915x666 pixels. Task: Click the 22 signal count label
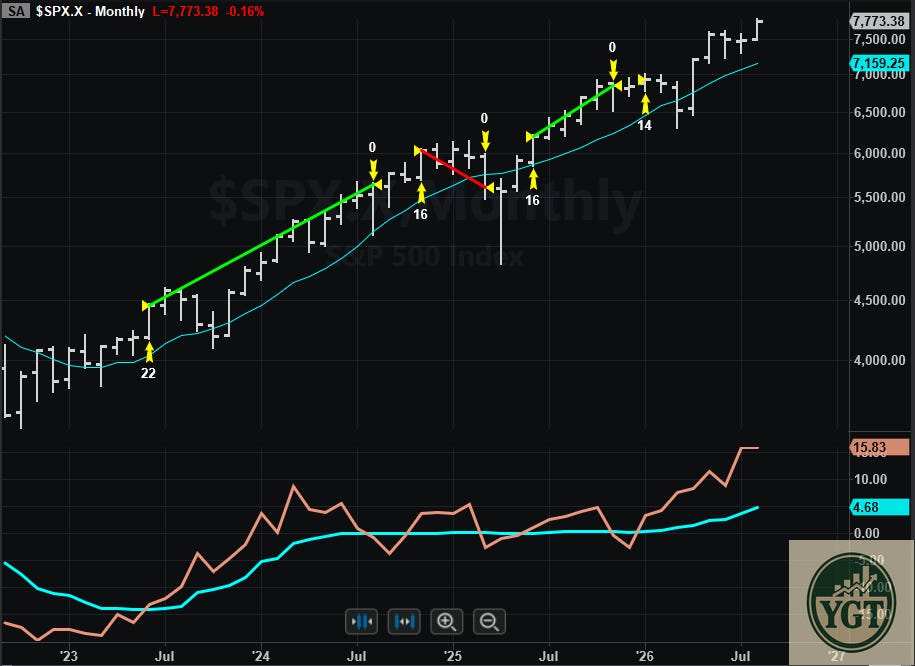coord(148,373)
